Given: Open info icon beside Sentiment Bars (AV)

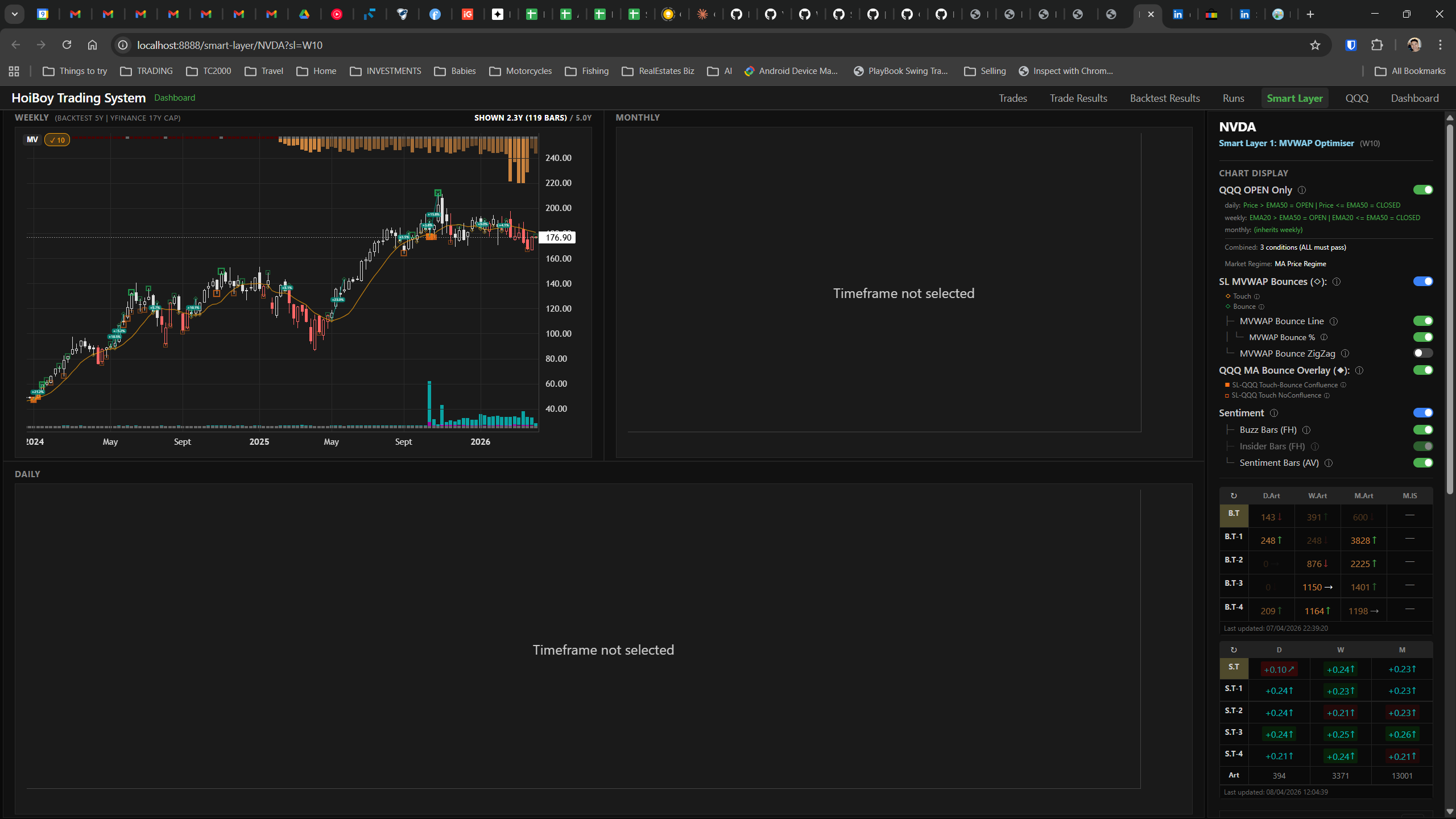Looking at the screenshot, I should pos(1329,463).
